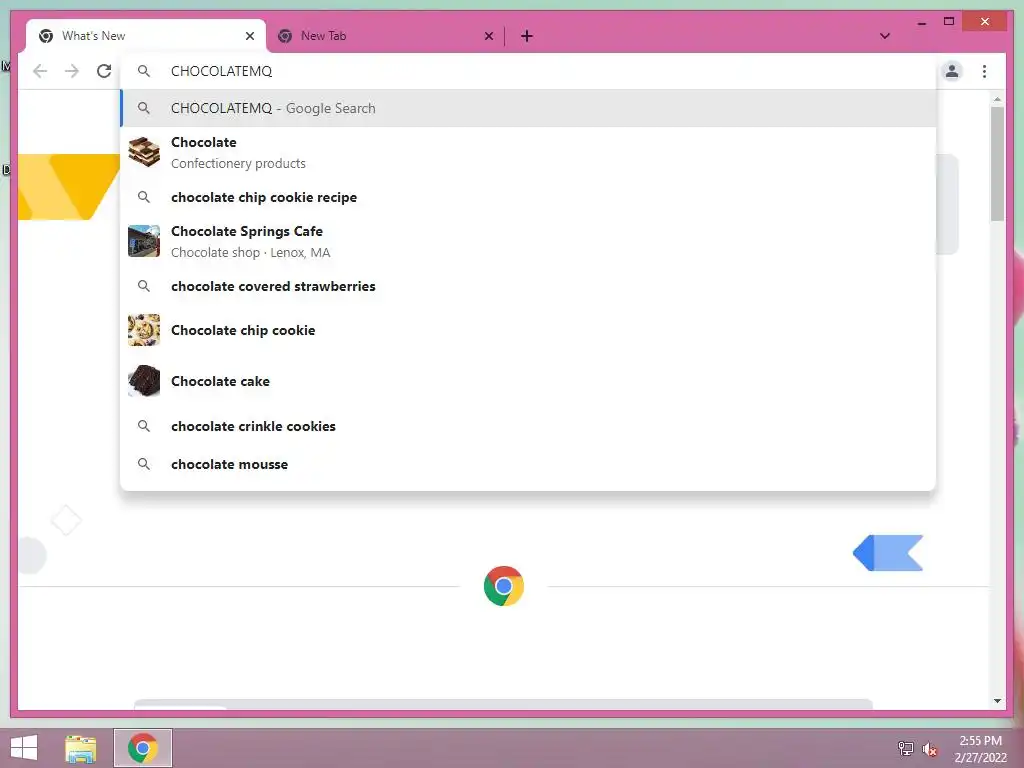The image size is (1024, 768).
Task: Click the magnifier icon beside chocolate chip cookie recipe
Action: click(x=144, y=197)
